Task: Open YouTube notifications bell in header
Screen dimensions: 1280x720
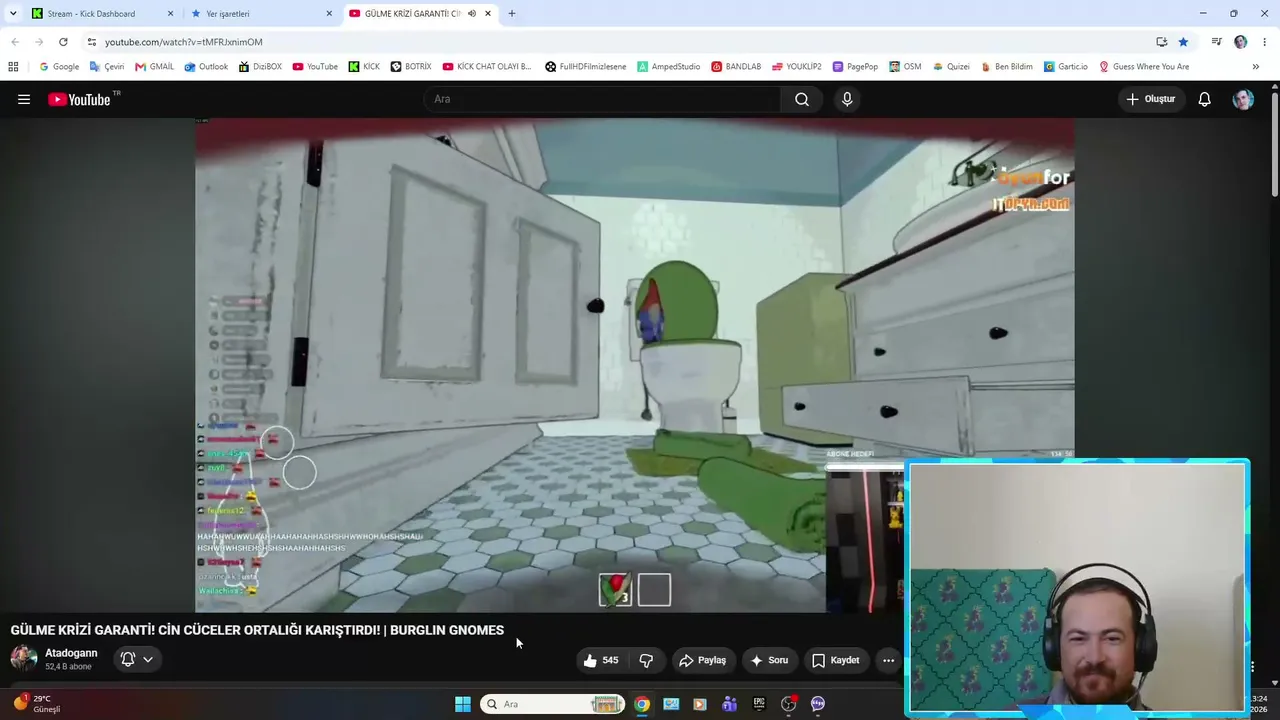Action: point(1205,99)
